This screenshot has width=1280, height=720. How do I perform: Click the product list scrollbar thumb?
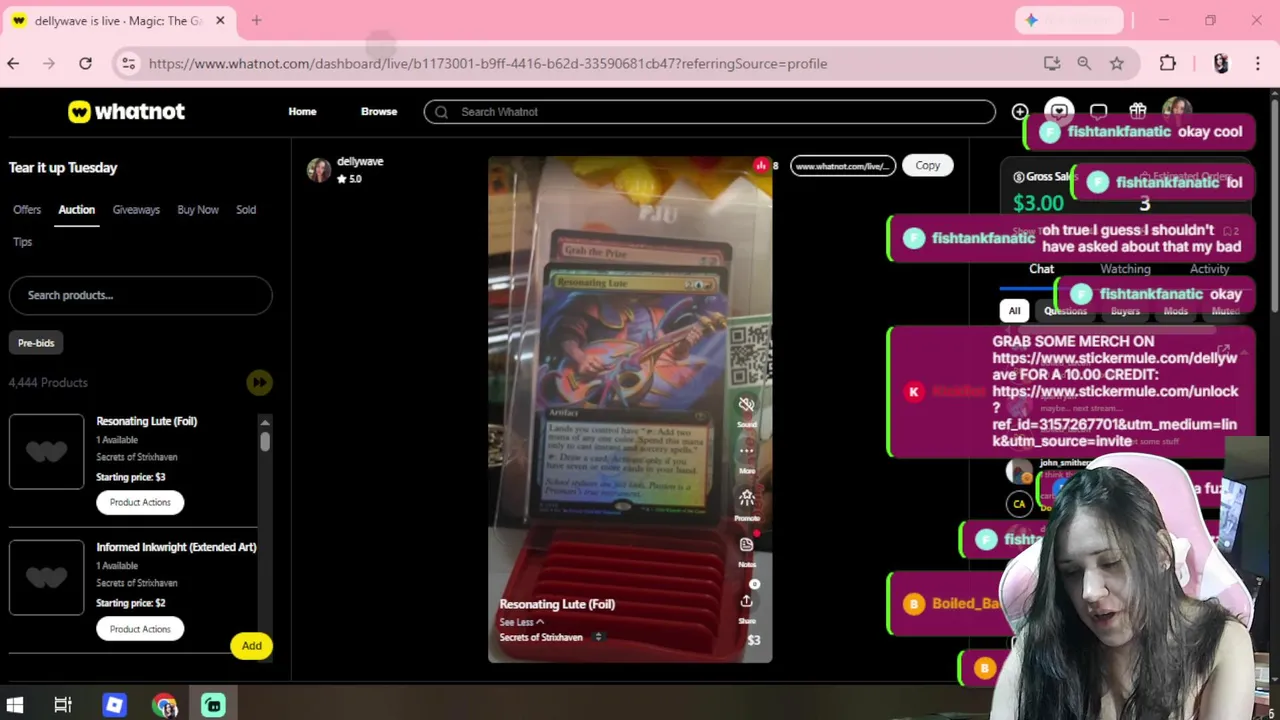tap(264, 442)
